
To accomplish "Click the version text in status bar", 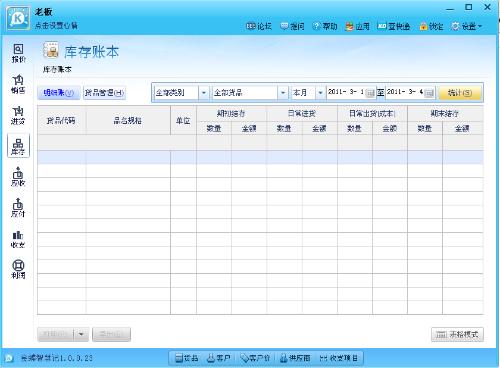I will click(57, 358).
